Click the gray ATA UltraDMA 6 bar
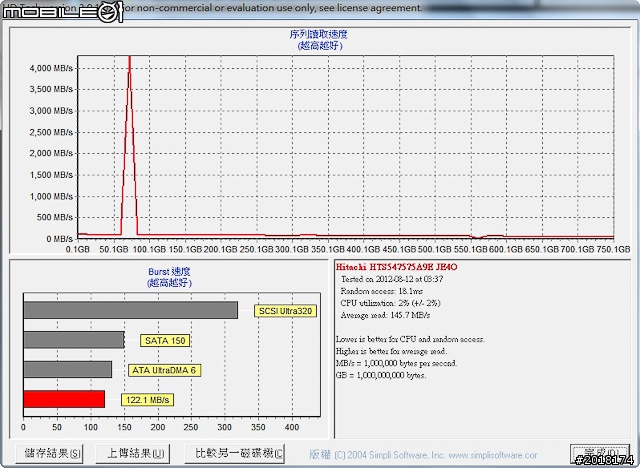This screenshot has width=640, height=468. click(x=68, y=369)
